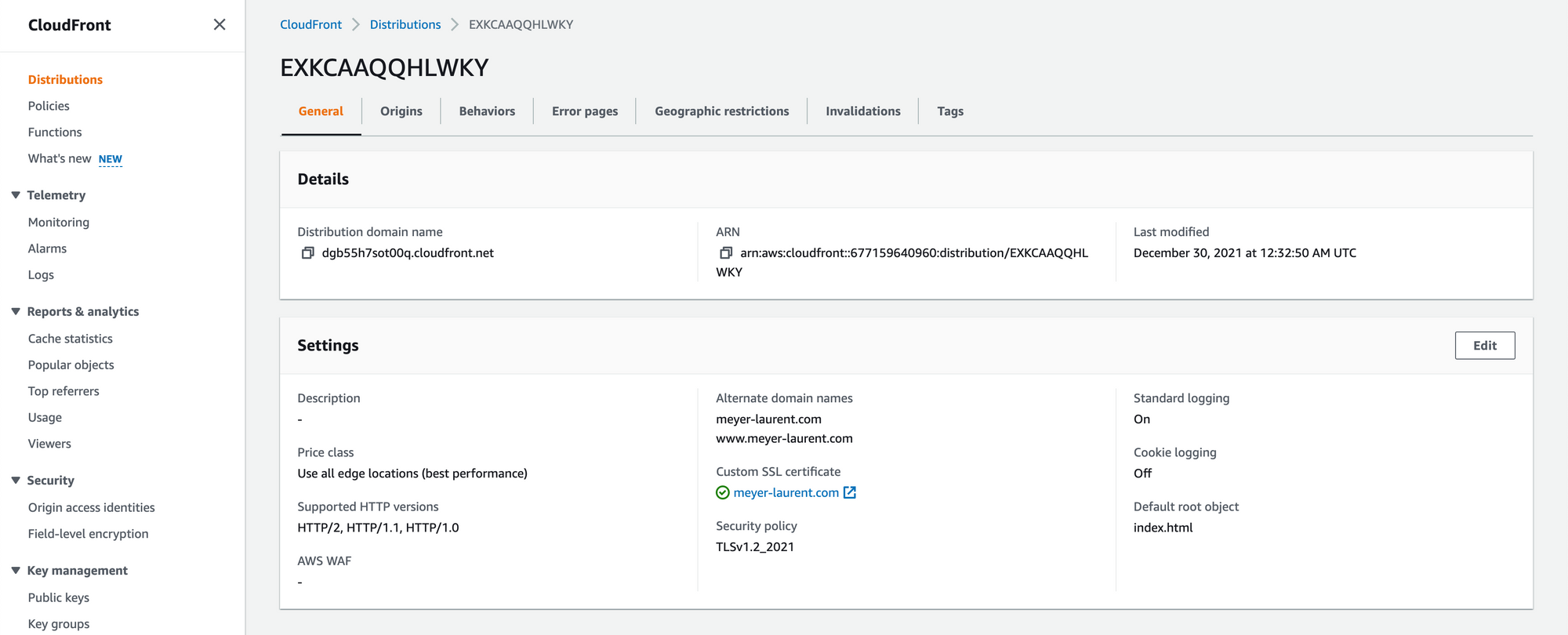Select the Tags tab
The width and height of the screenshot is (1568, 635).
click(x=950, y=111)
